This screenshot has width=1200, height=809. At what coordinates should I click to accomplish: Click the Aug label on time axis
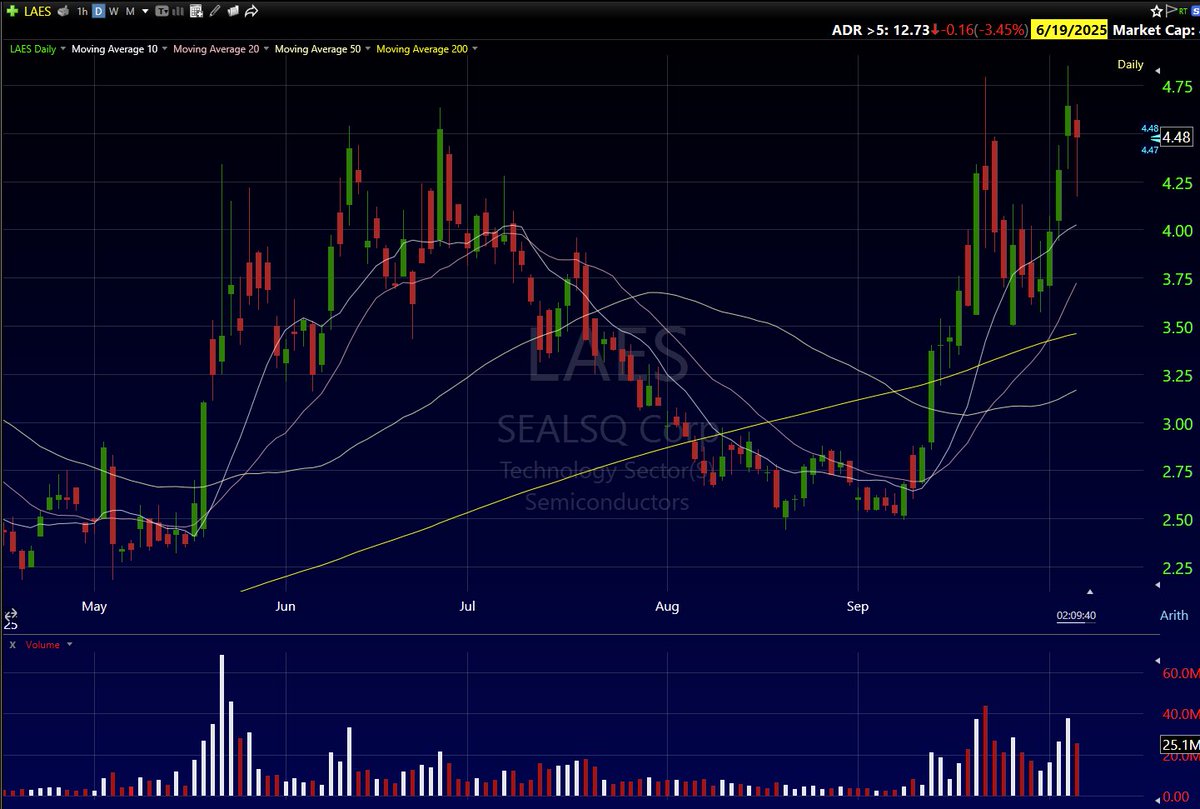pos(667,606)
